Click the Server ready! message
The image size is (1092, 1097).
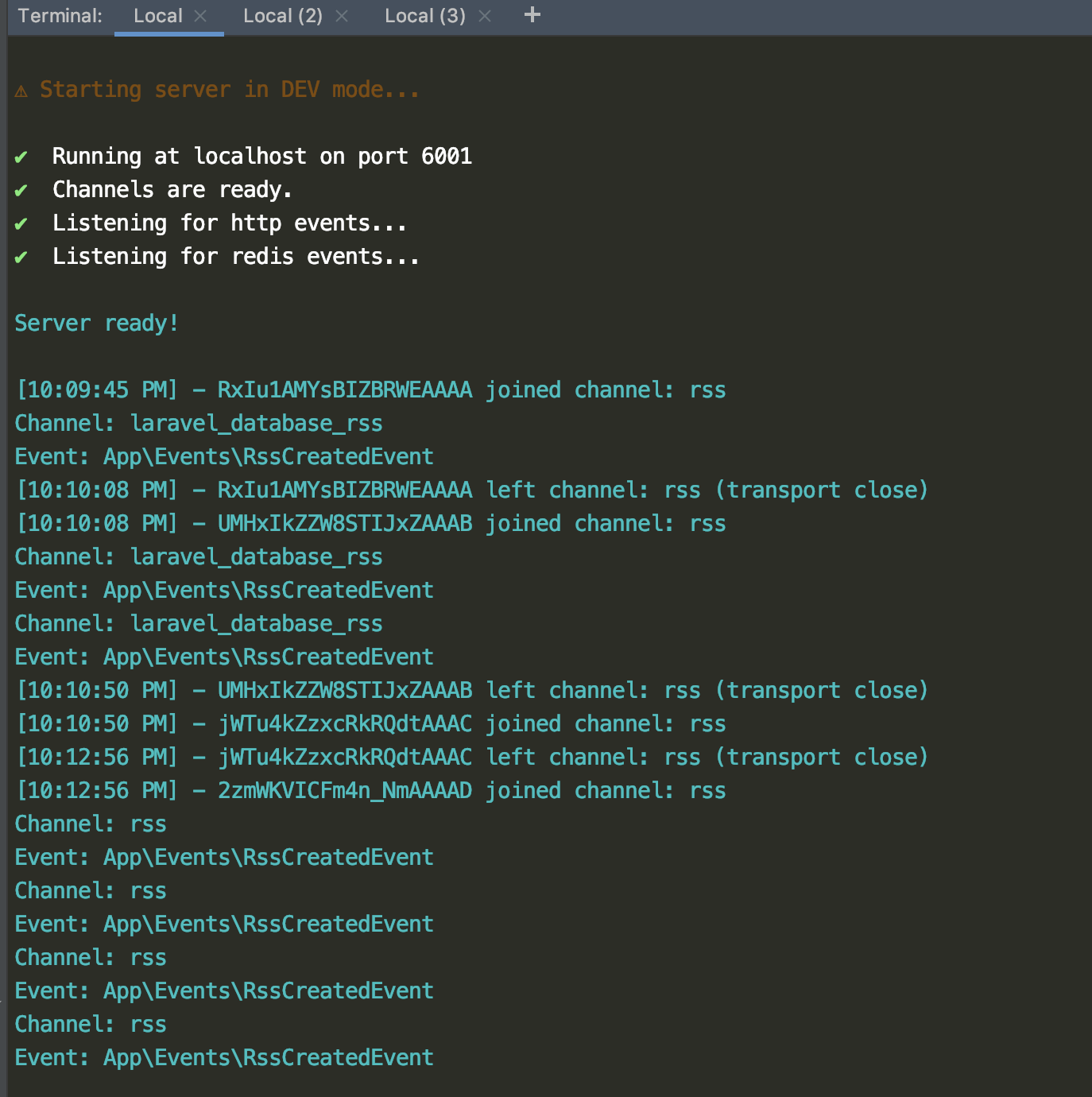tap(97, 324)
